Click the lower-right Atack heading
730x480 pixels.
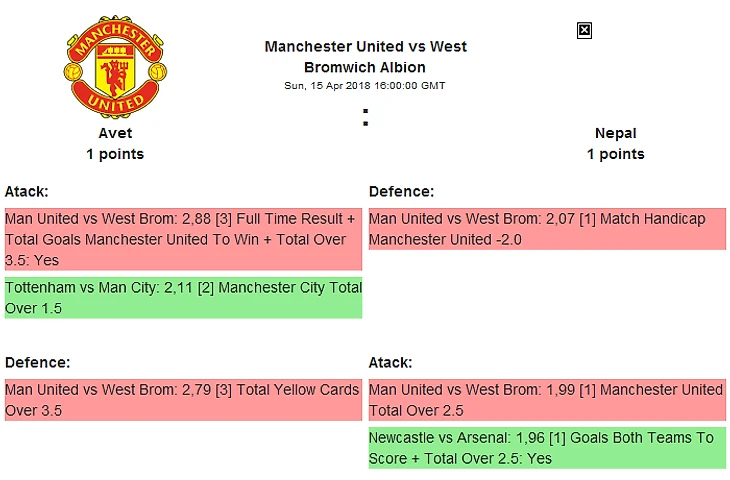coord(391,363)
